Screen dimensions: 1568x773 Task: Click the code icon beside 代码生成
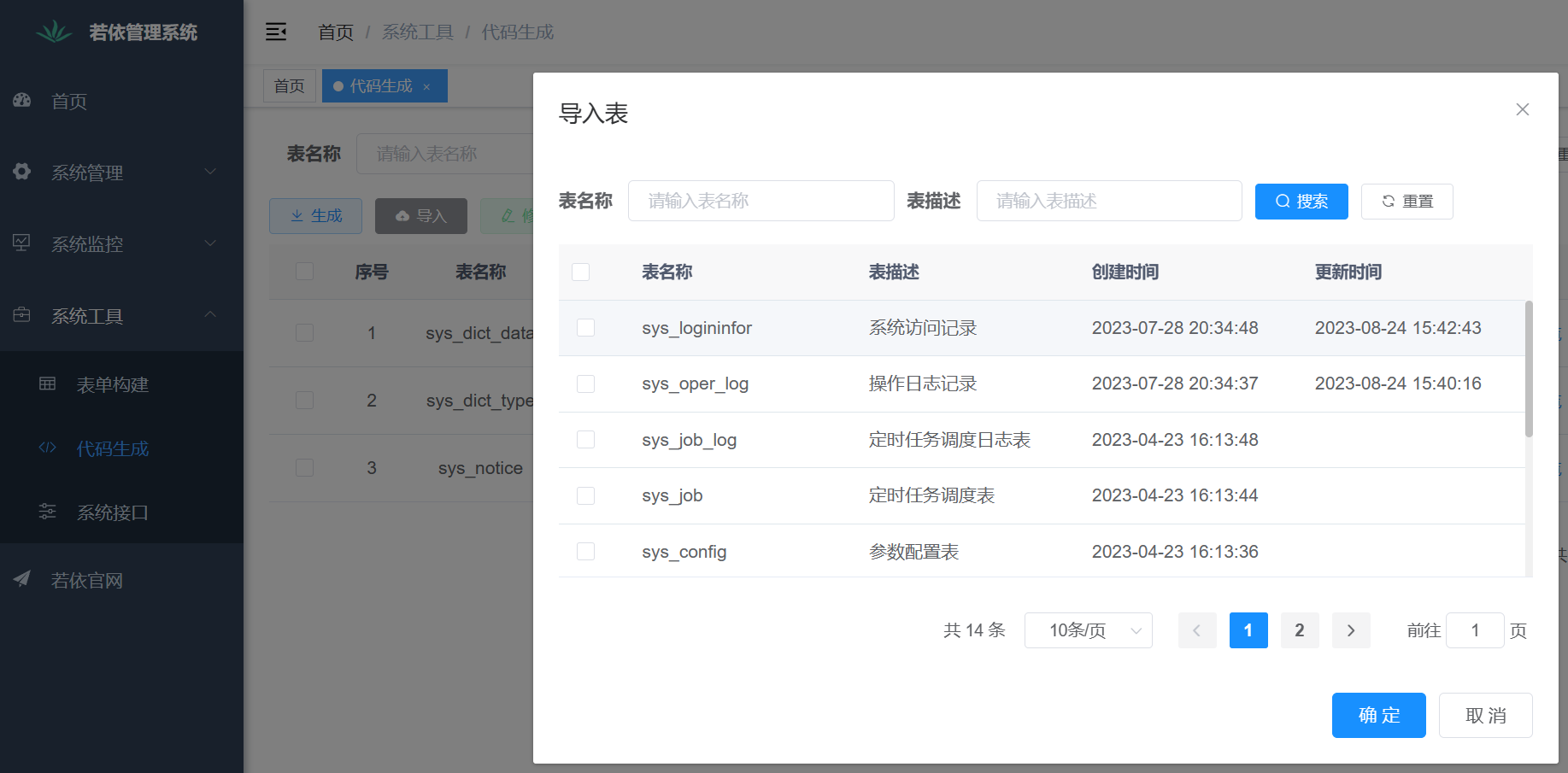(x=48, y=448)
